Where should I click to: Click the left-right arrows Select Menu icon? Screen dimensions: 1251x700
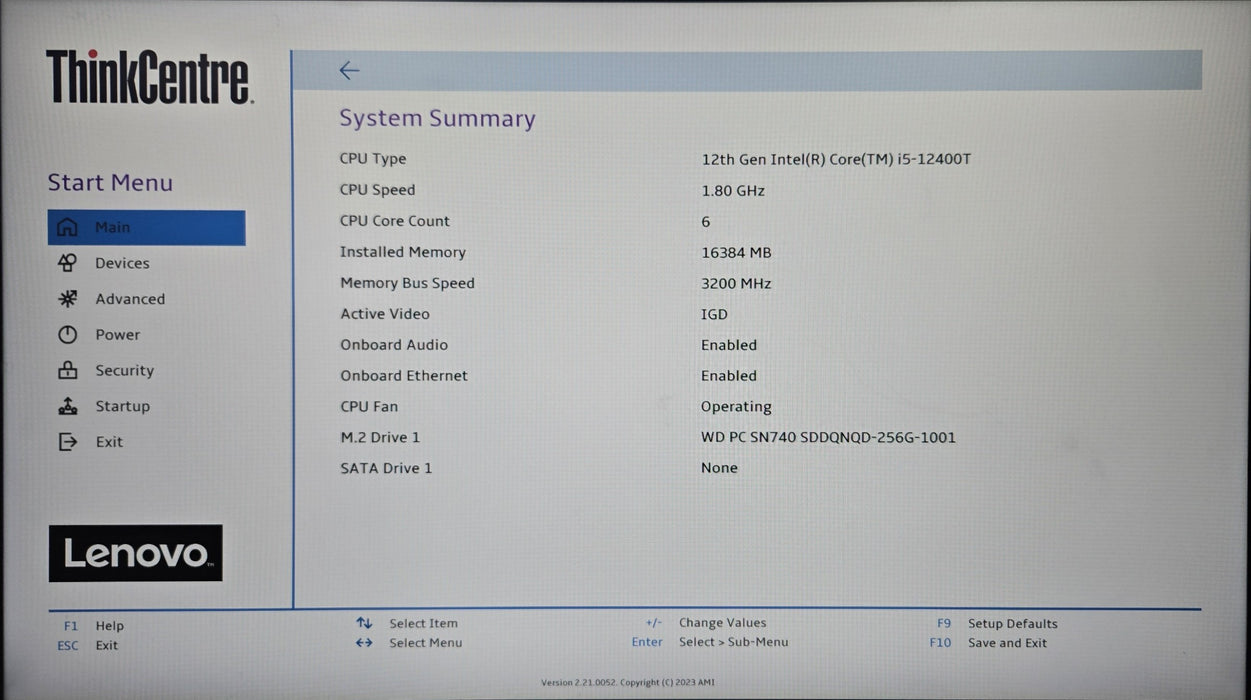point(364,643)
